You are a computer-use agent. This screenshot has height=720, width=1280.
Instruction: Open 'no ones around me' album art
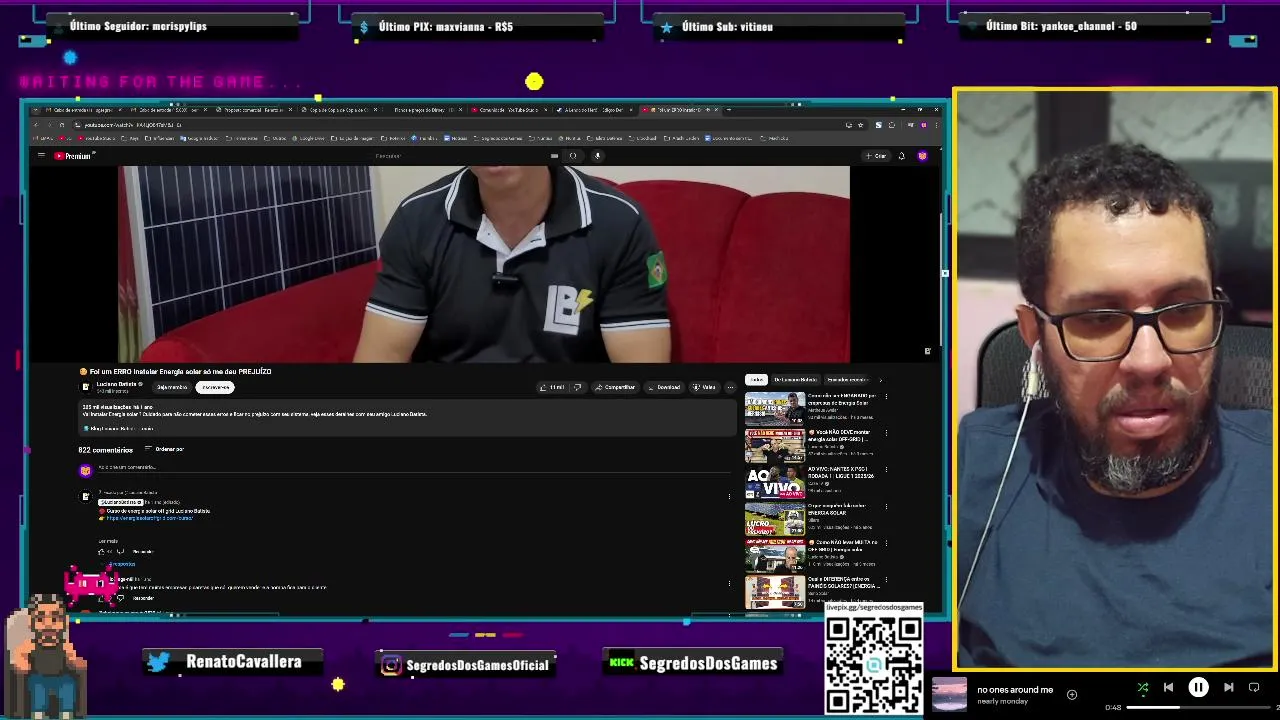click(949, 694)
